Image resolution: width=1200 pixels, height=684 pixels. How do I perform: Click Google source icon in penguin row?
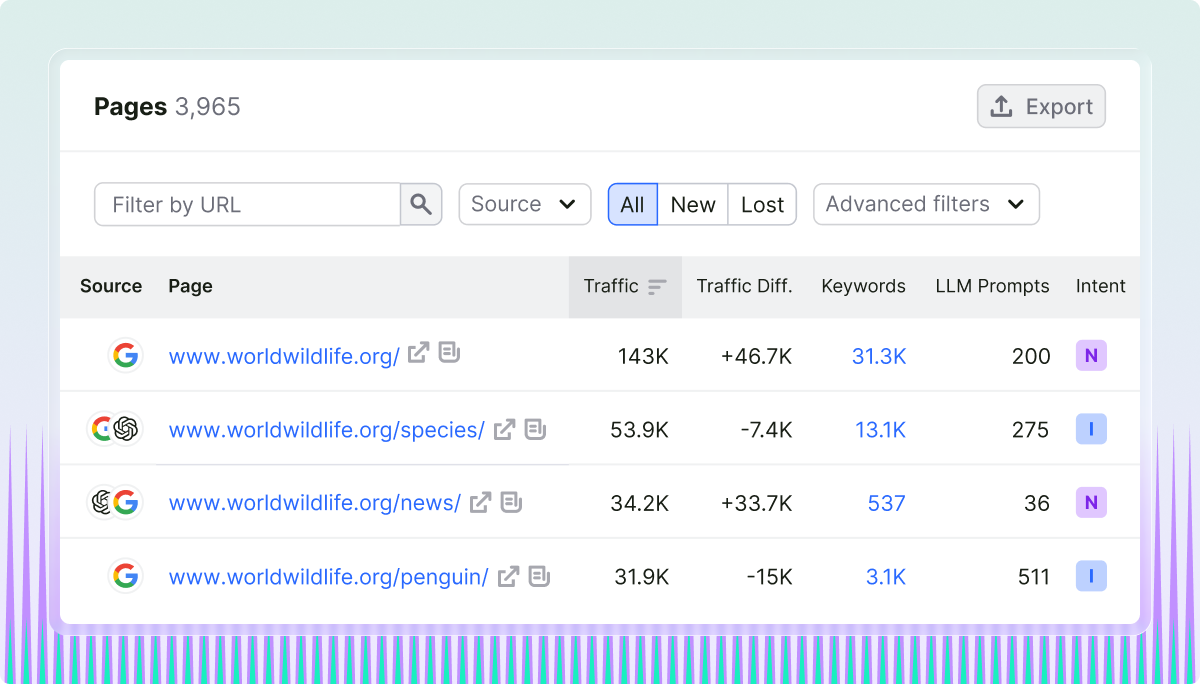[125, 576]
